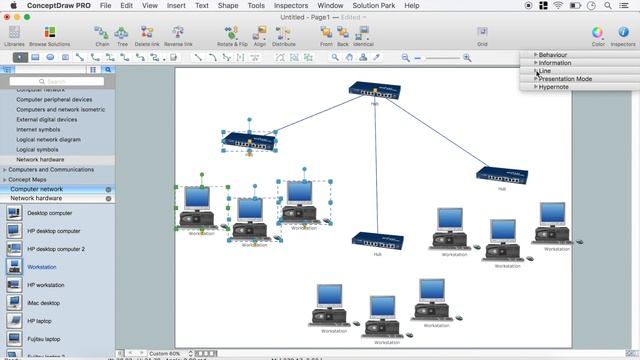The height and width of the screenshot is (360, 640).
Task: Switch library panel to grid view
Action: tap(93, 70)
